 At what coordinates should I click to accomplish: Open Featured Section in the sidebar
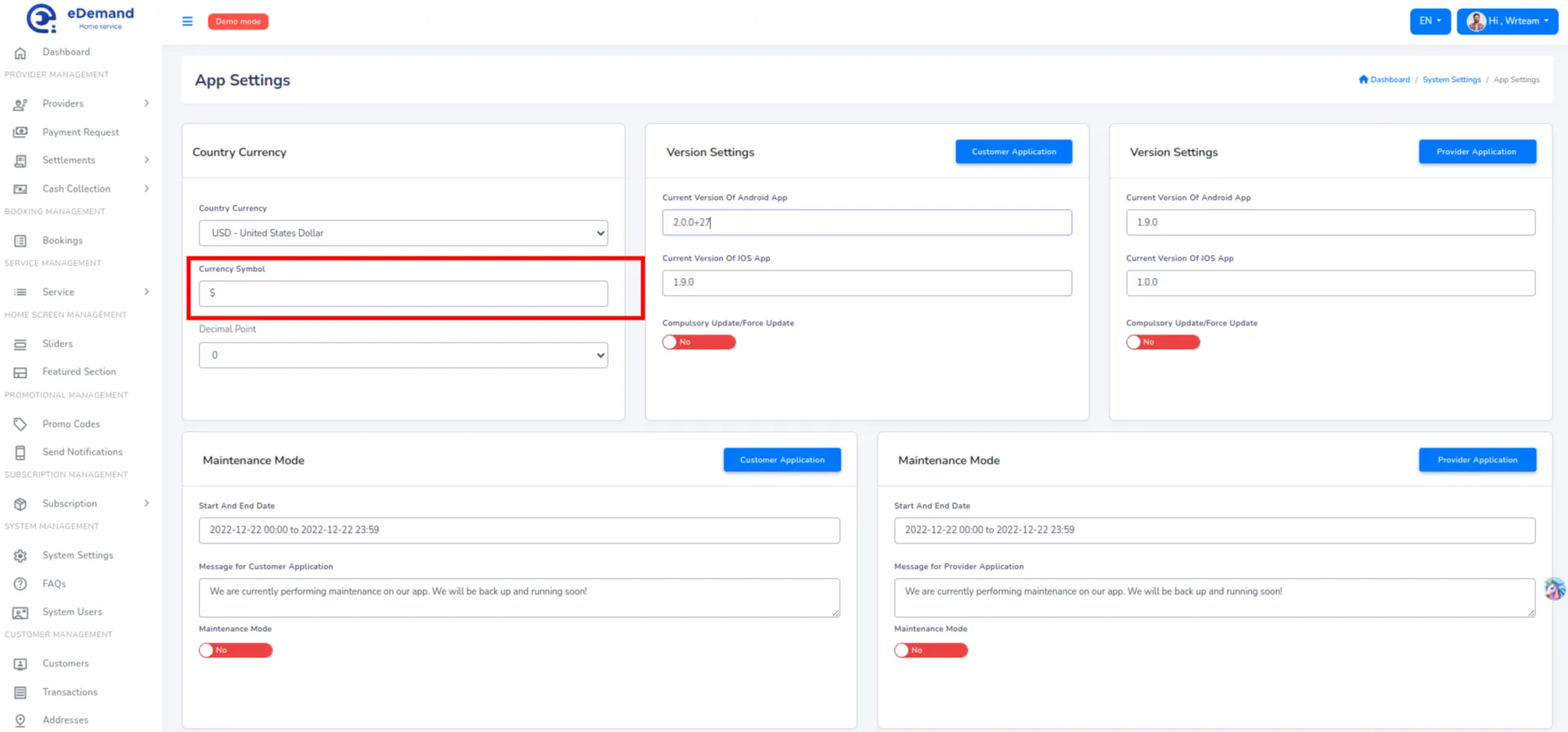79,372
